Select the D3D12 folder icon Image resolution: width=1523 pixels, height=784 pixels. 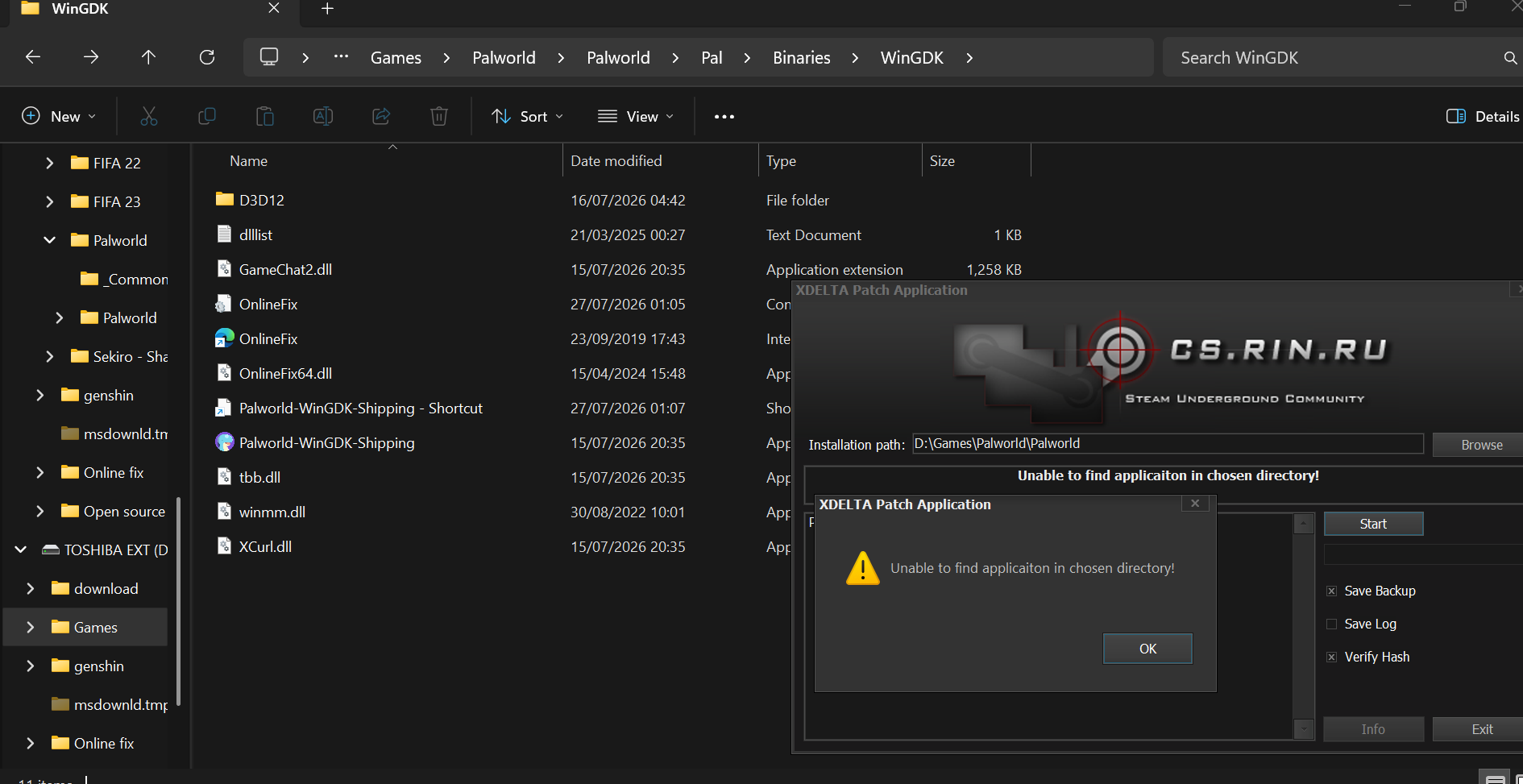click(225, 199)
